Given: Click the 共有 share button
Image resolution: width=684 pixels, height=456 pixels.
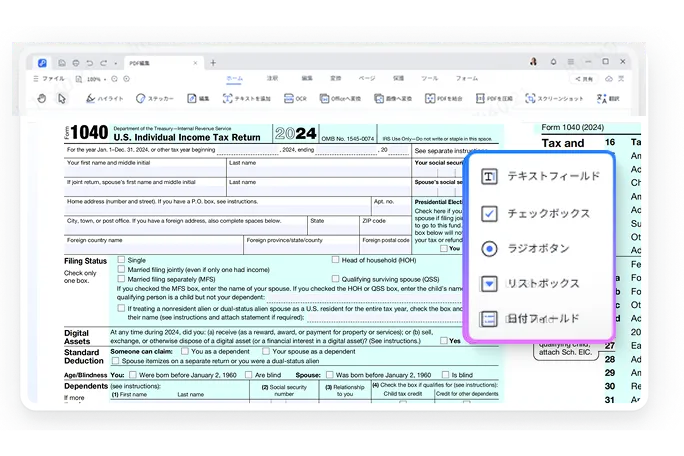Looking at the screenshot, I should (x=584, y=79).
